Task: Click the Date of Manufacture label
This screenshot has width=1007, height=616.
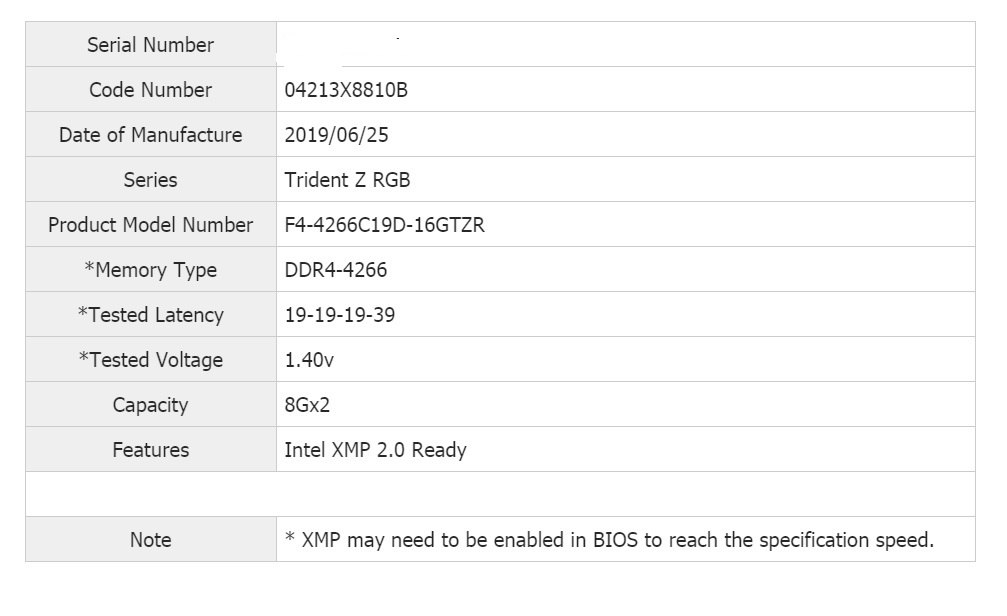Action: (x=150, y=135)
